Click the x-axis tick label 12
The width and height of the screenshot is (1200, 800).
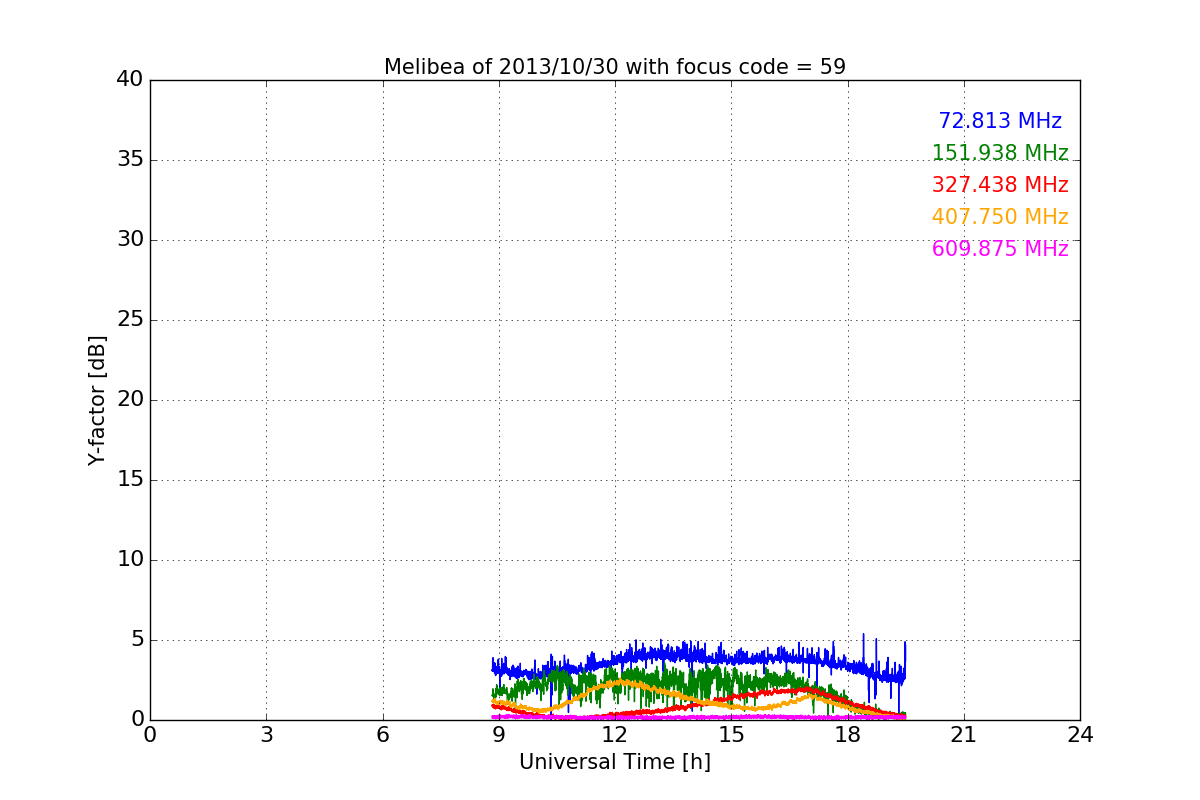pos(615,735)
